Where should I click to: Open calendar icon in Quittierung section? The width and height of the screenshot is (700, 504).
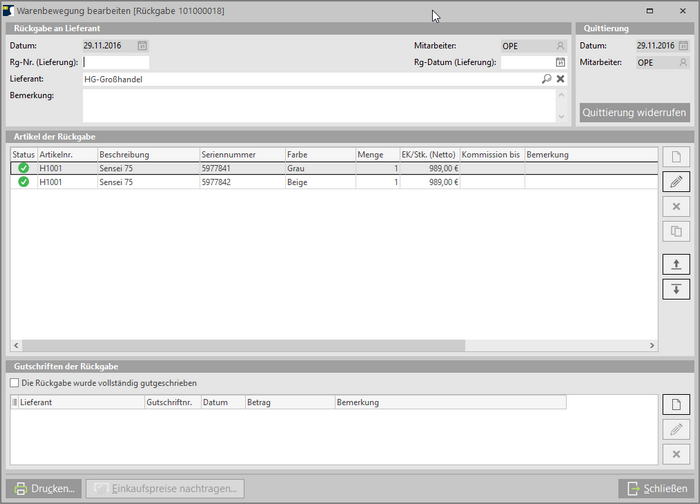click(x=683, y=46)
